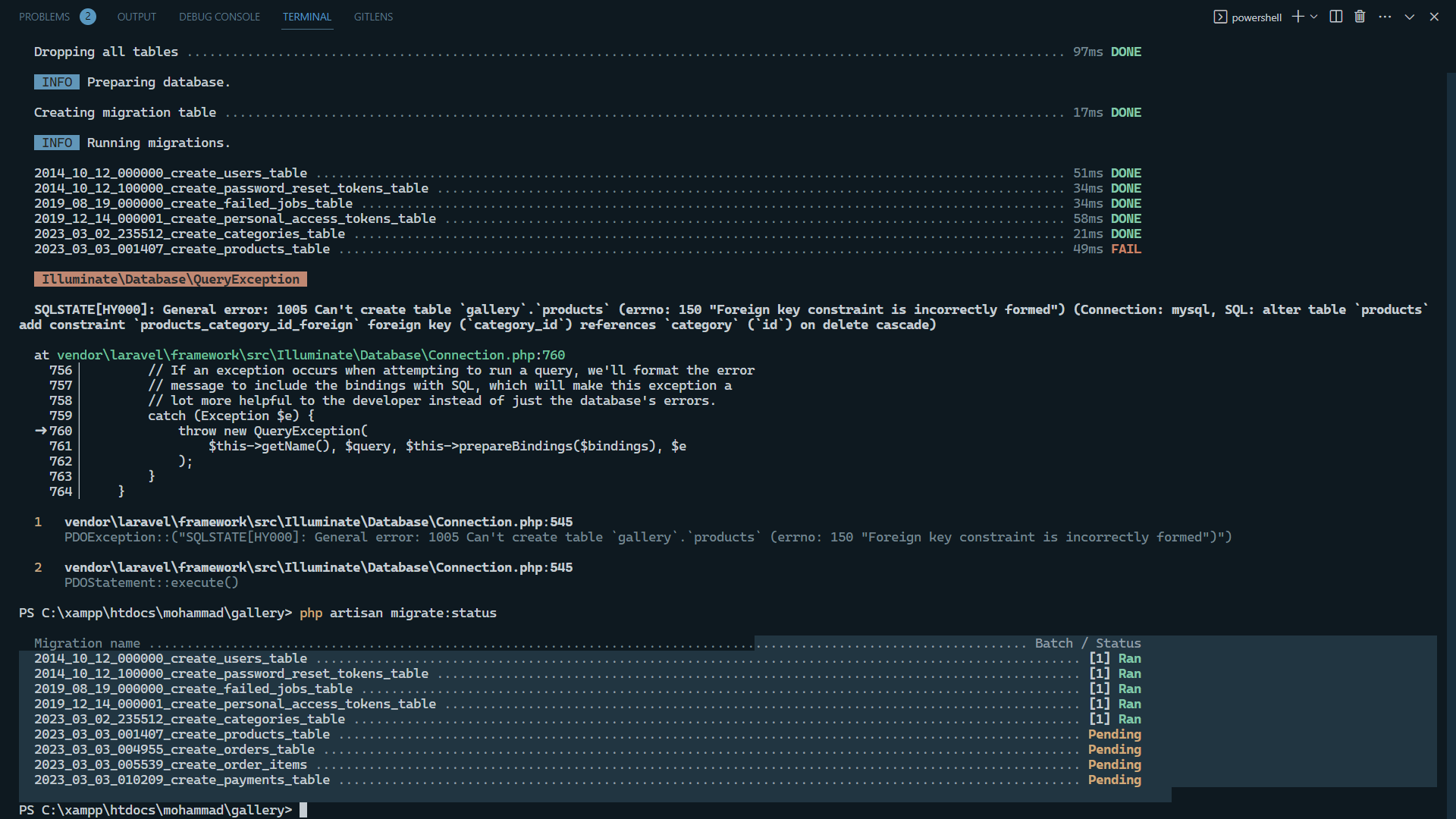1456x819 pixels.
Task: Close the terminal panel
Action: pyautogui.click(x=1434, y=17)
